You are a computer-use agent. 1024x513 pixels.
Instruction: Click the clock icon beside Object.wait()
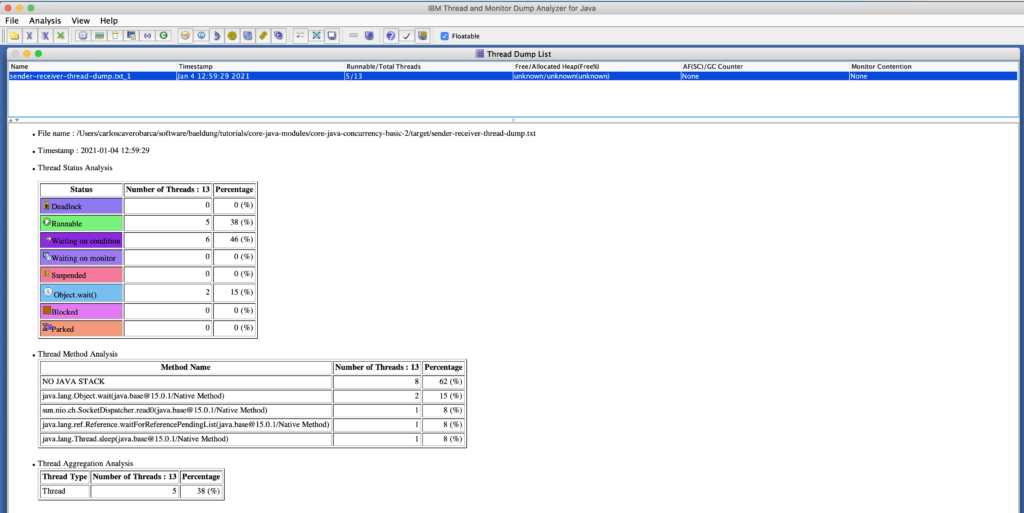coord(46,294)
